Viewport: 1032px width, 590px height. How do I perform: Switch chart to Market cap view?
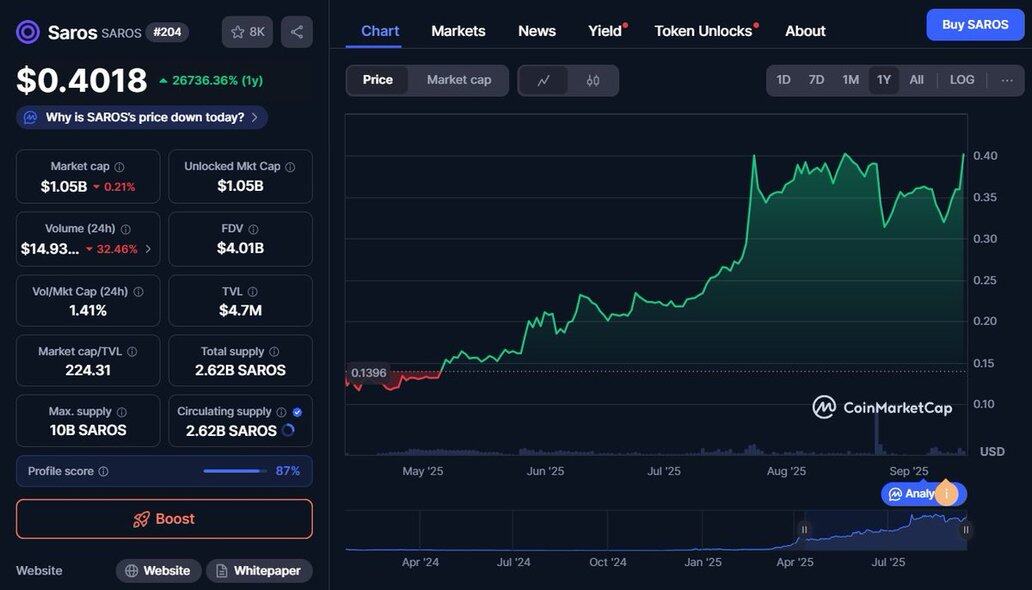click(x=459, y=80)
